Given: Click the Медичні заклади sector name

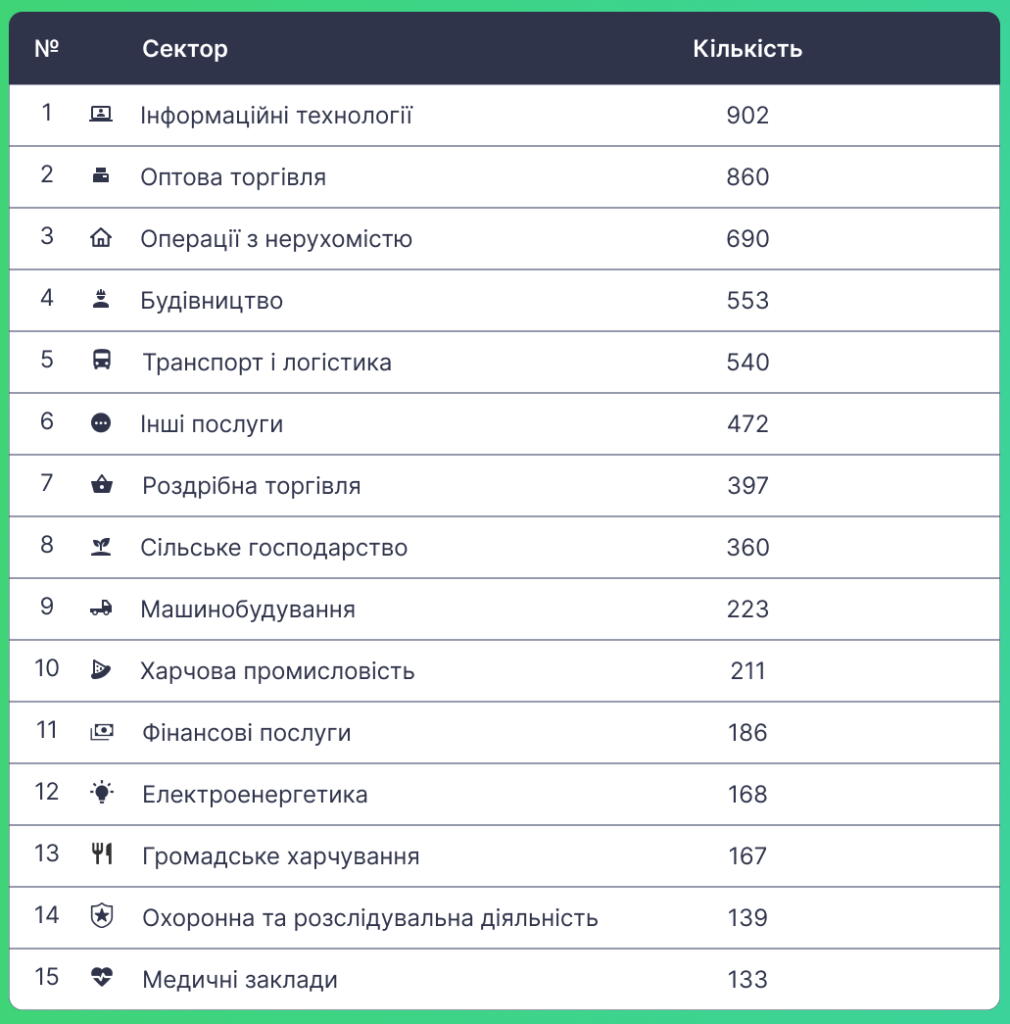Looking at the screenshot, I should point(240,980).
